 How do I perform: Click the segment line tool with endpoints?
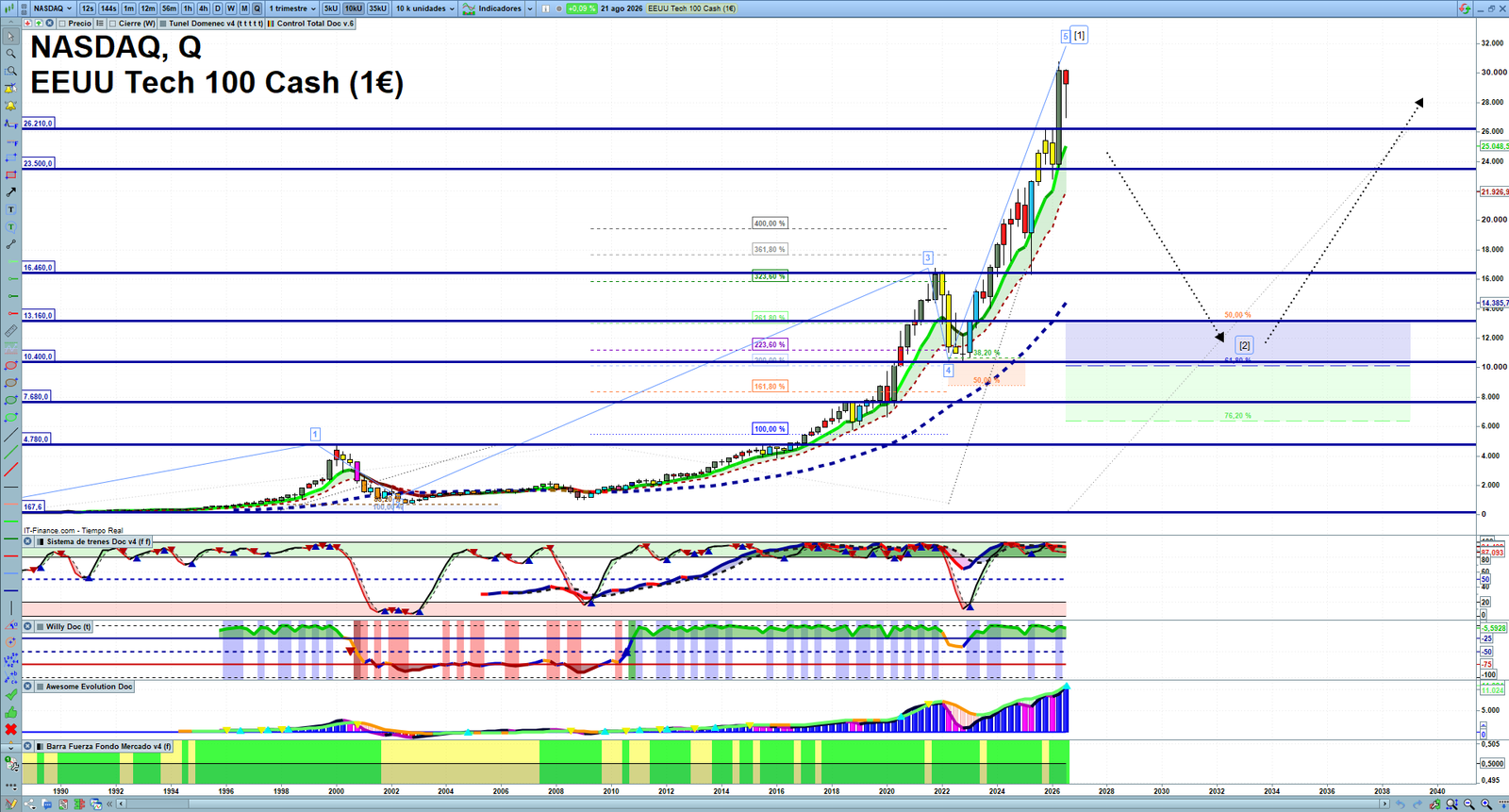(x=10, y=244)
